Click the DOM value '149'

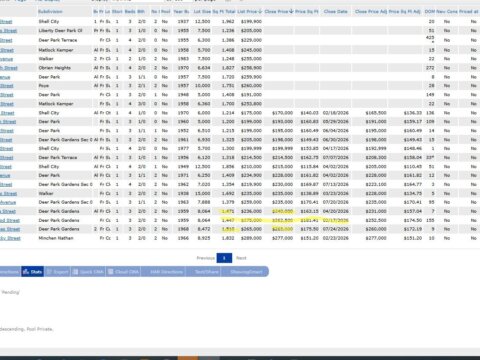[430, 95]
